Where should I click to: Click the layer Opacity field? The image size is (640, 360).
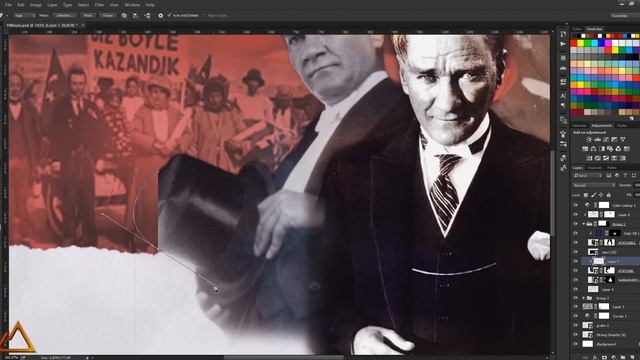(636, 185)
